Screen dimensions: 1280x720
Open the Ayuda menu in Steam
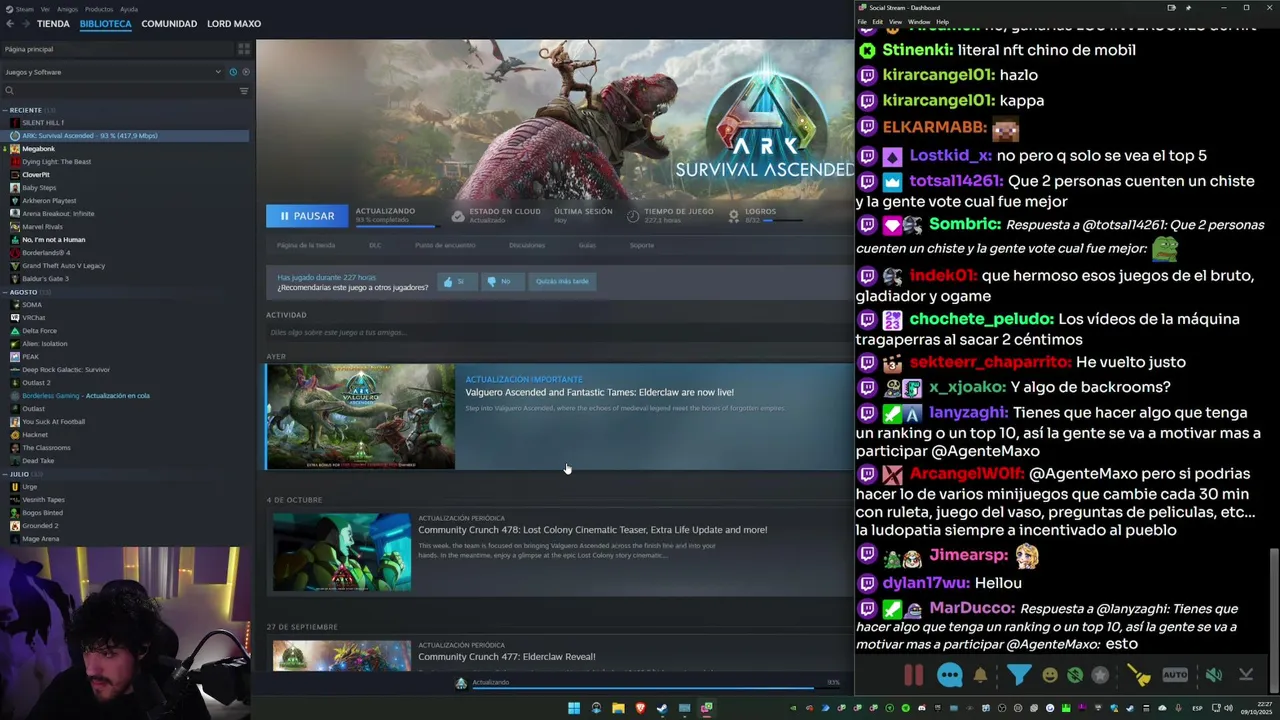[x=129, y=9]
